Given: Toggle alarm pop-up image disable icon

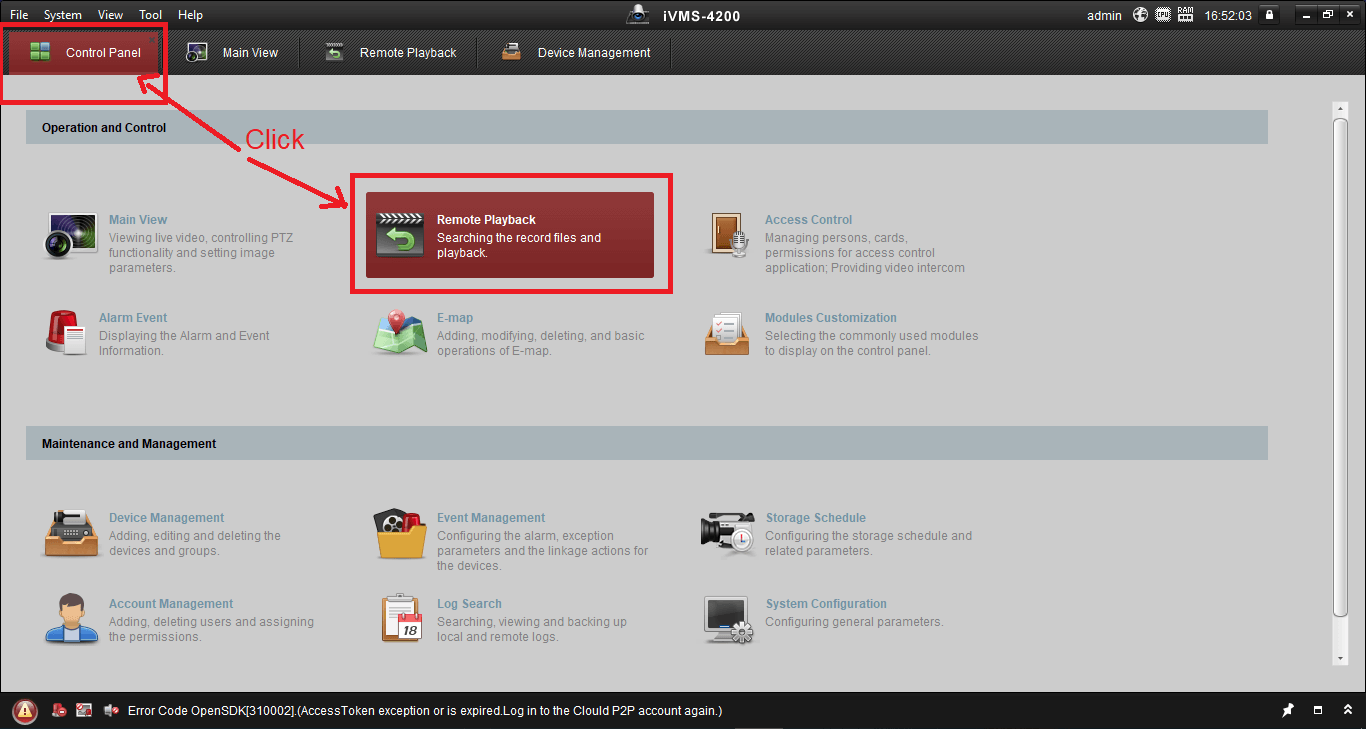Looking at the screenshot, I should [x=85, y=711].
